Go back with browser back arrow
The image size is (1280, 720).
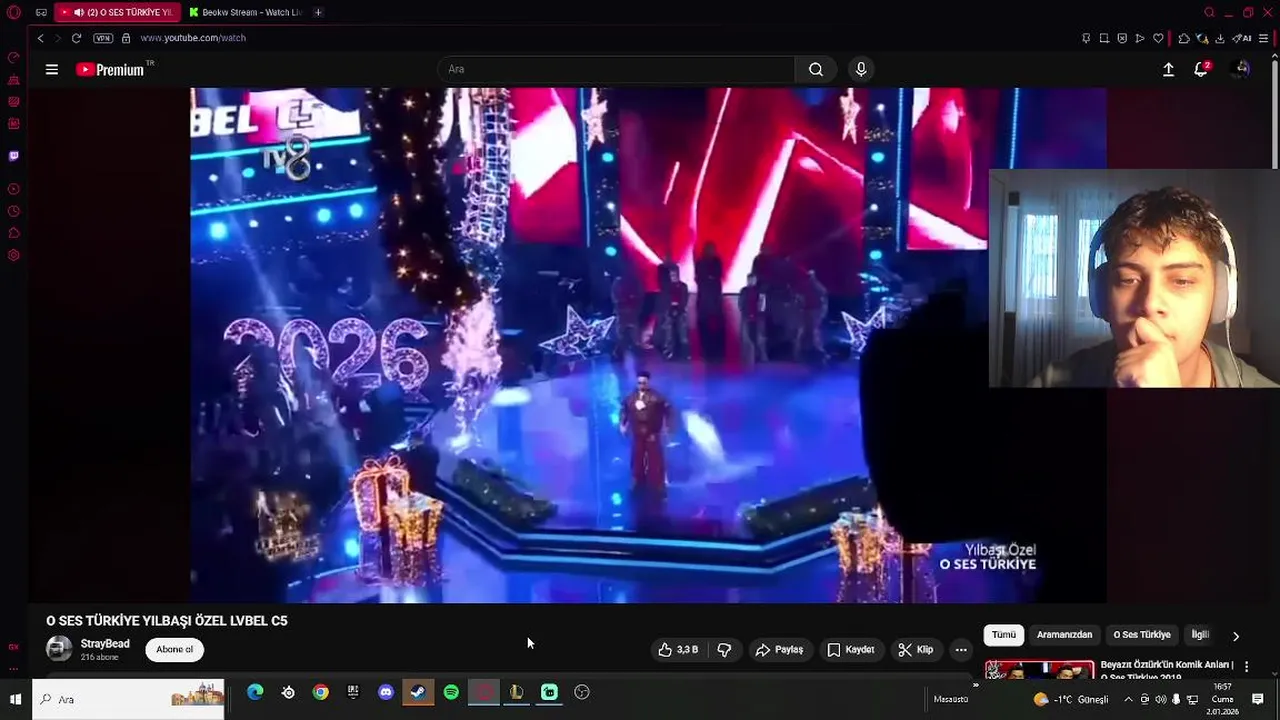click(x=40, y=38)
